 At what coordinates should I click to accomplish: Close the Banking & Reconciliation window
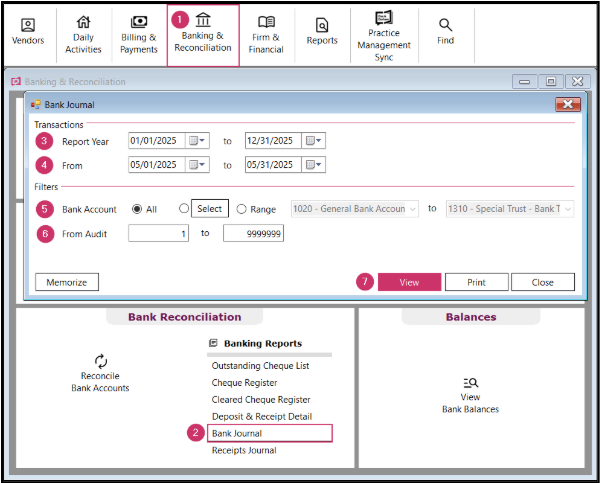tap(577, 82)
